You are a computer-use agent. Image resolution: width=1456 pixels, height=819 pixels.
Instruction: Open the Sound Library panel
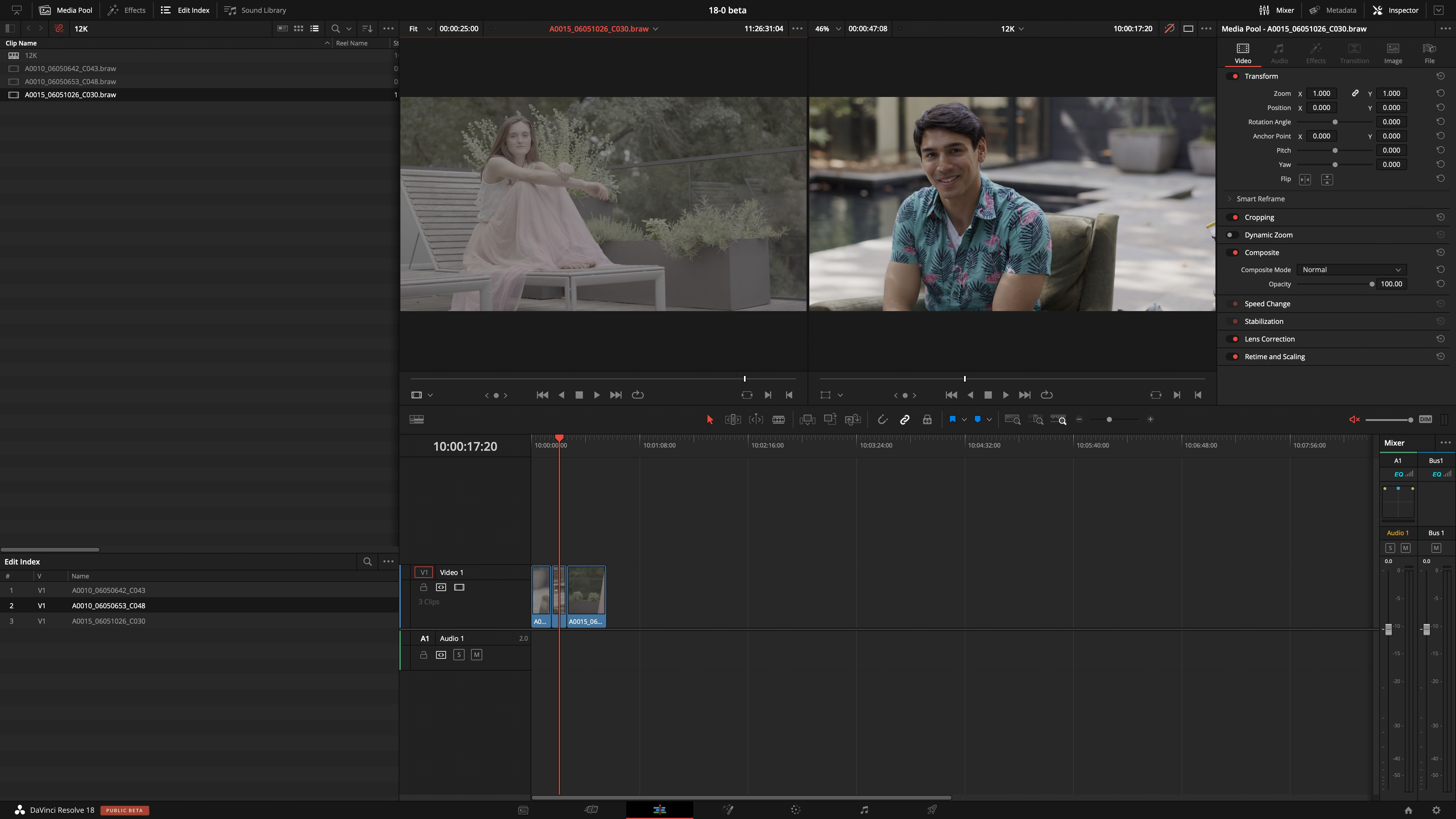pyautogui.click(x=255, y=10)
